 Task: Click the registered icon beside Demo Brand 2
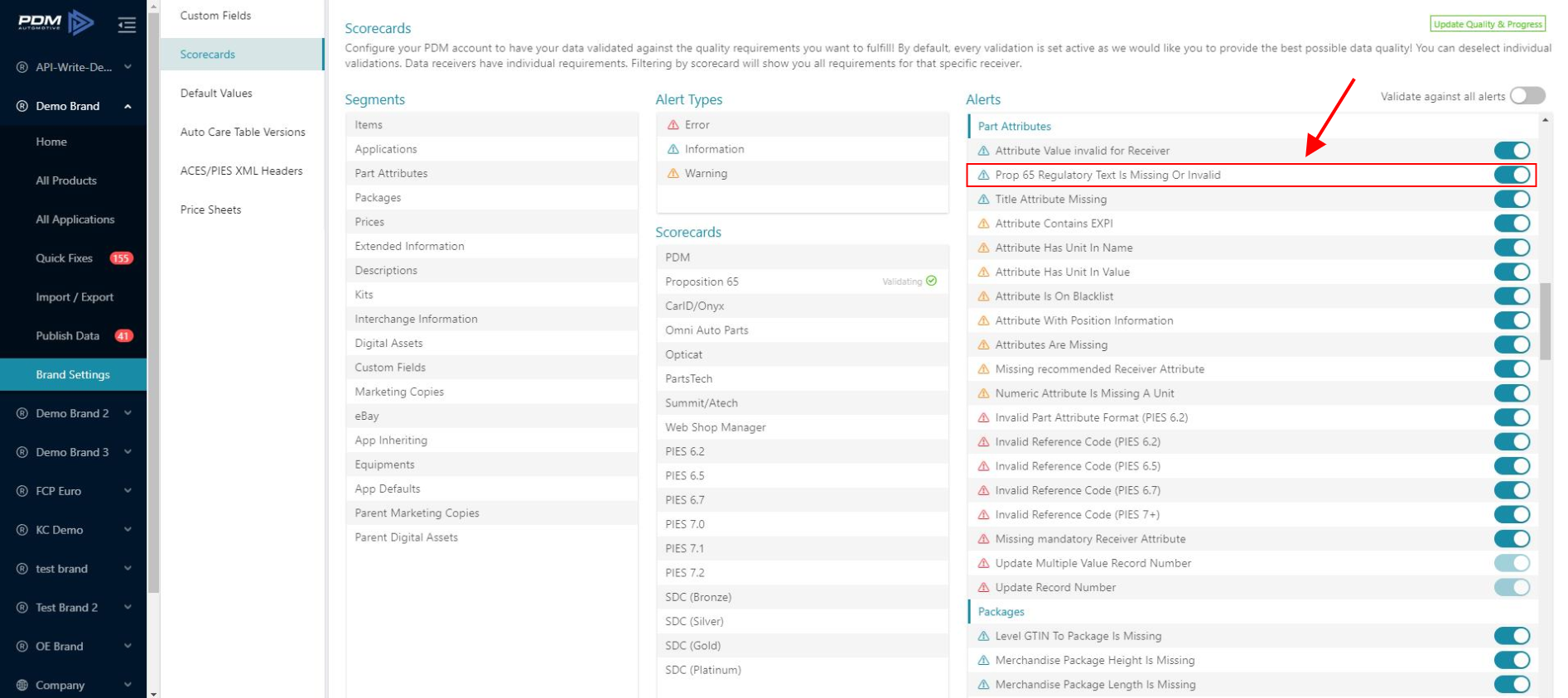click(22, 413)
